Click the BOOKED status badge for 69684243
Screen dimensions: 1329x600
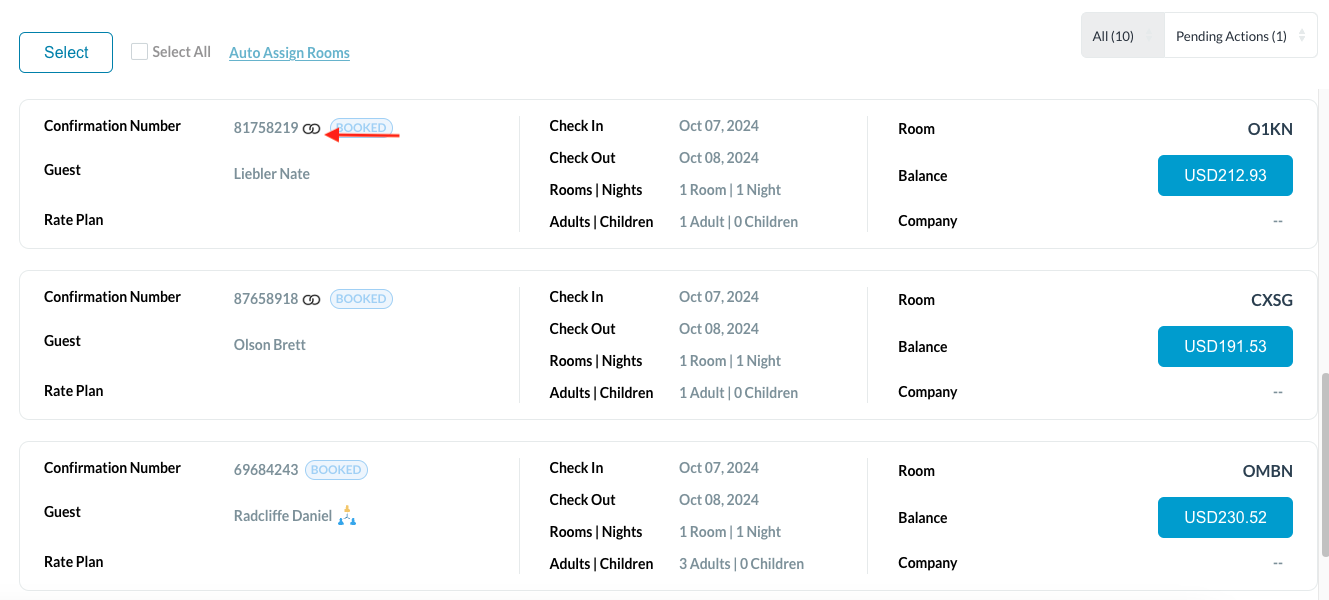(x=336, y=470)
